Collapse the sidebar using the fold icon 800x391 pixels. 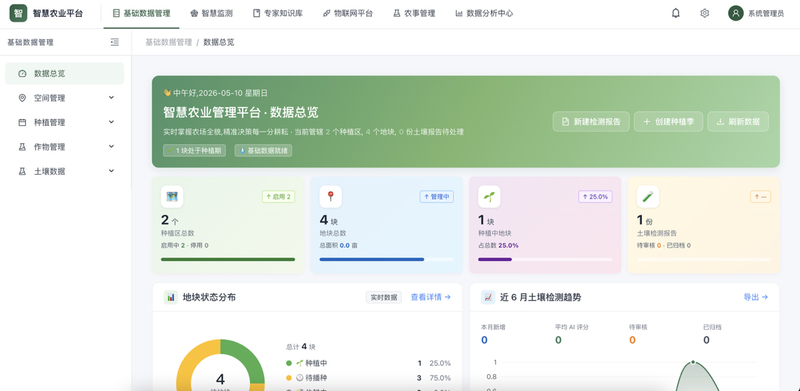click(x=115, y=42)
